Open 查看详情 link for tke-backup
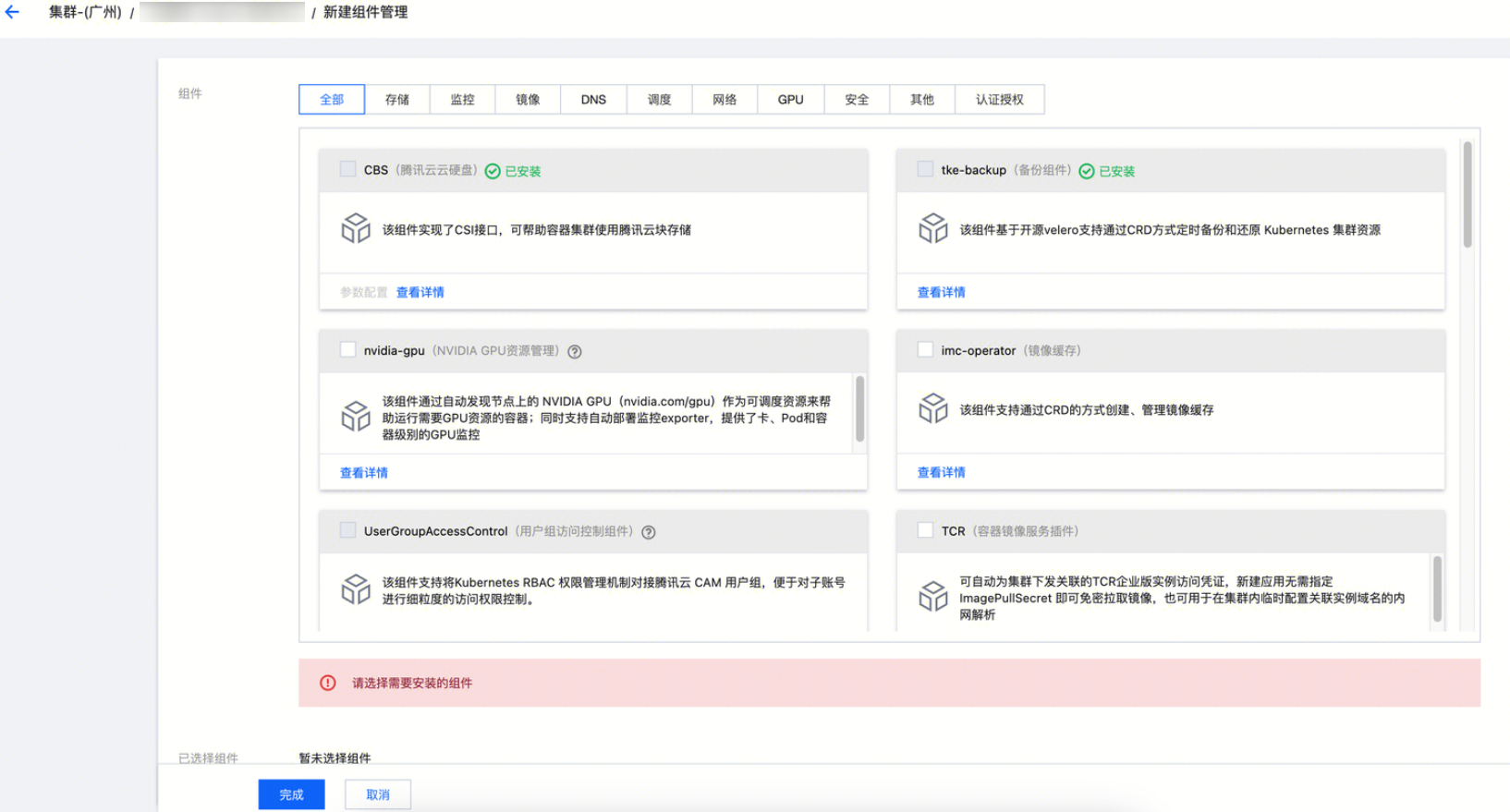1510x812 pixels. click(x=941, y=292)
